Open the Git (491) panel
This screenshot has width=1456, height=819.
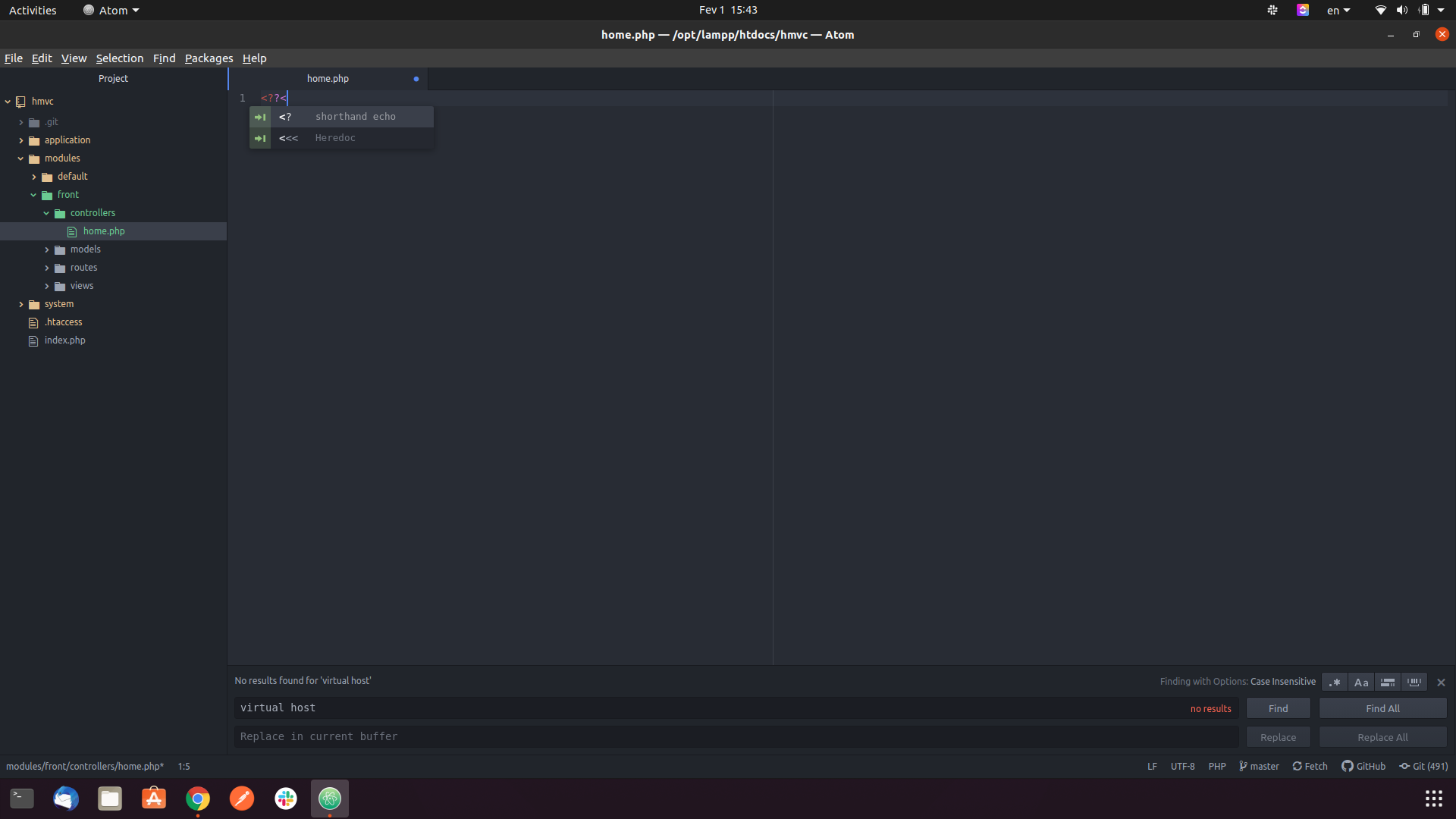point(1423,767)
